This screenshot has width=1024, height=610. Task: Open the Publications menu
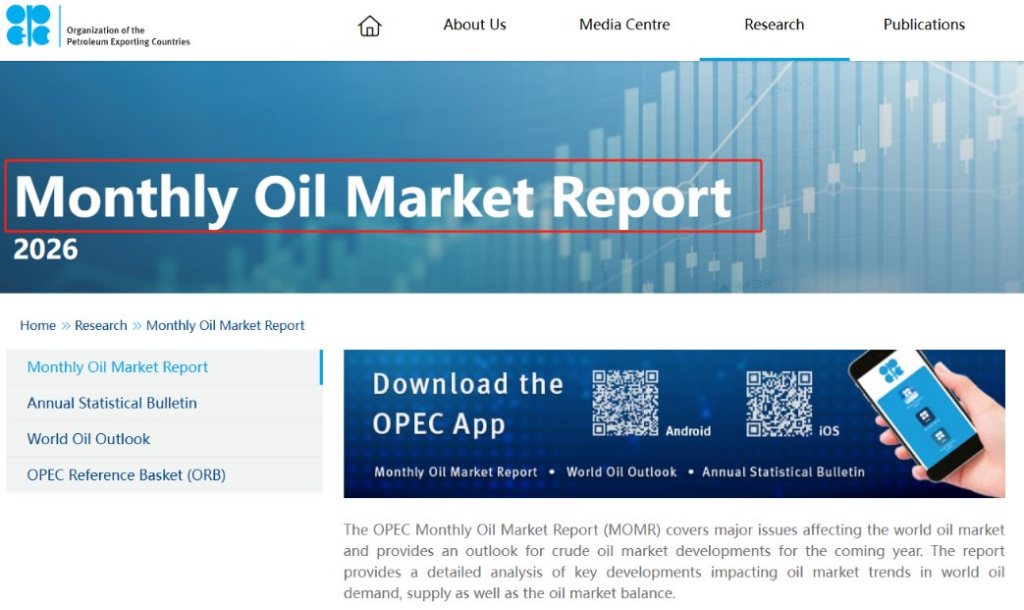(924, 25)
